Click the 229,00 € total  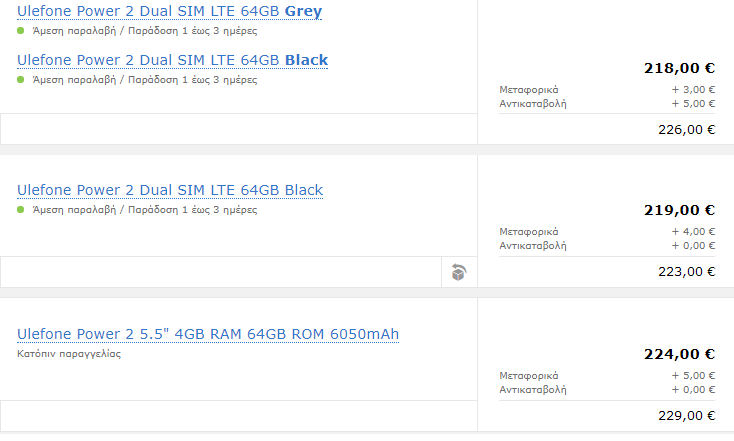[687, 415]
